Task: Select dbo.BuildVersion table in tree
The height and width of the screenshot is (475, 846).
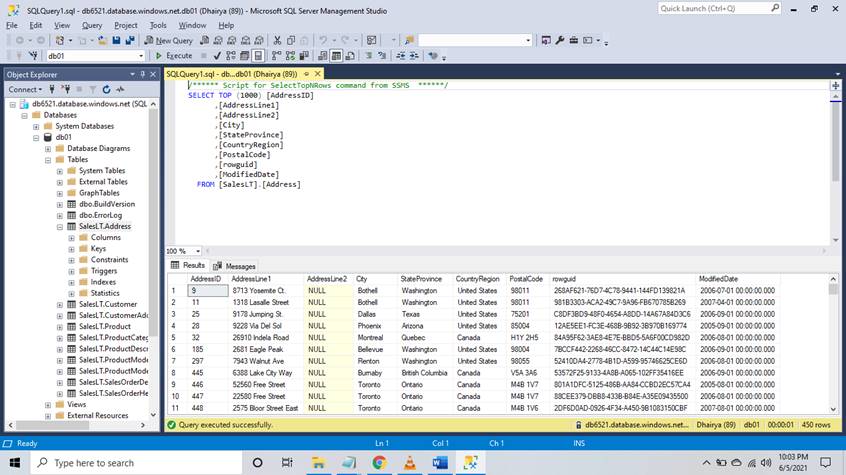Action: (107, 204)
